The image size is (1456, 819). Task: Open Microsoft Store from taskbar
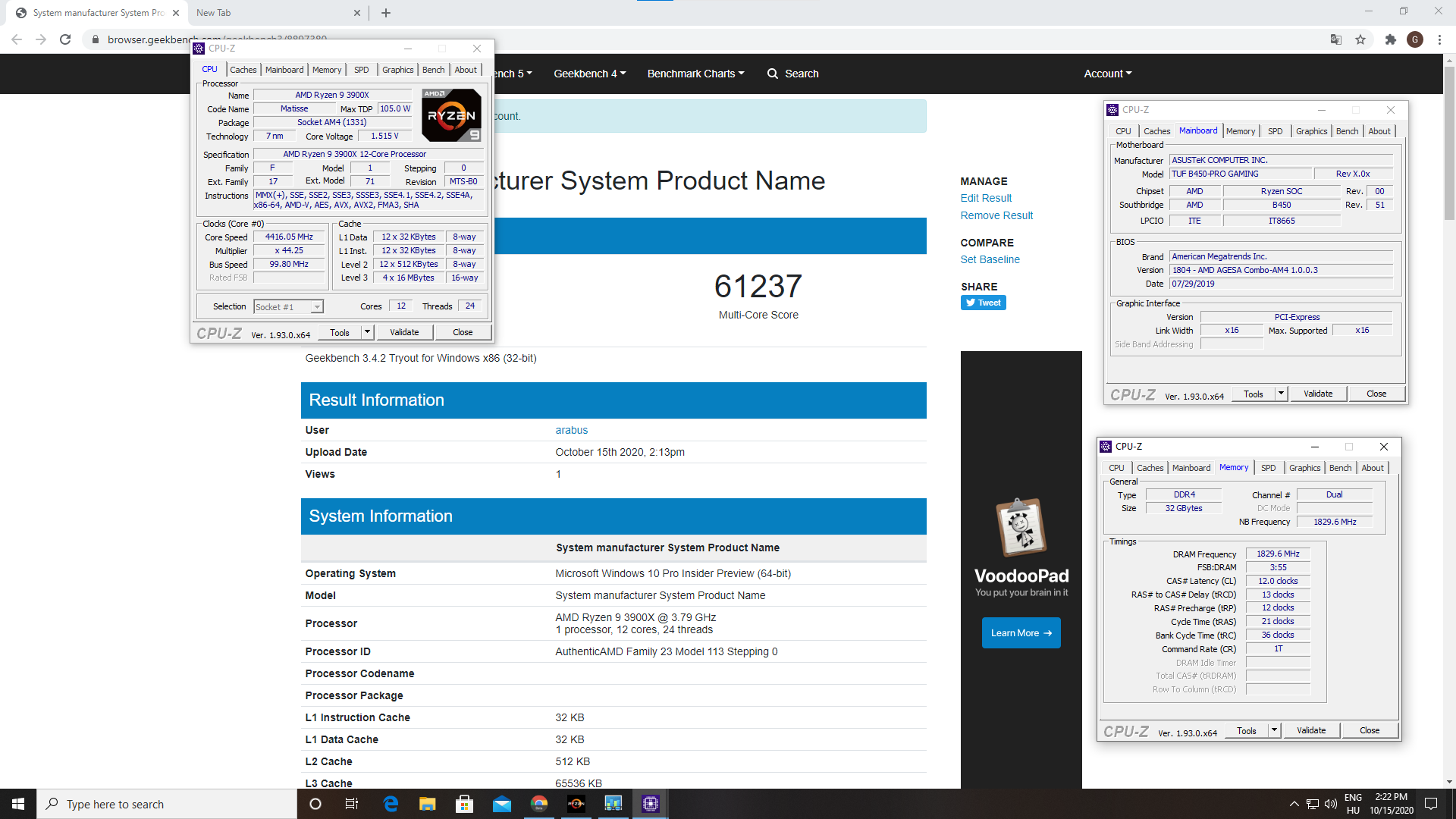point(464,804)
